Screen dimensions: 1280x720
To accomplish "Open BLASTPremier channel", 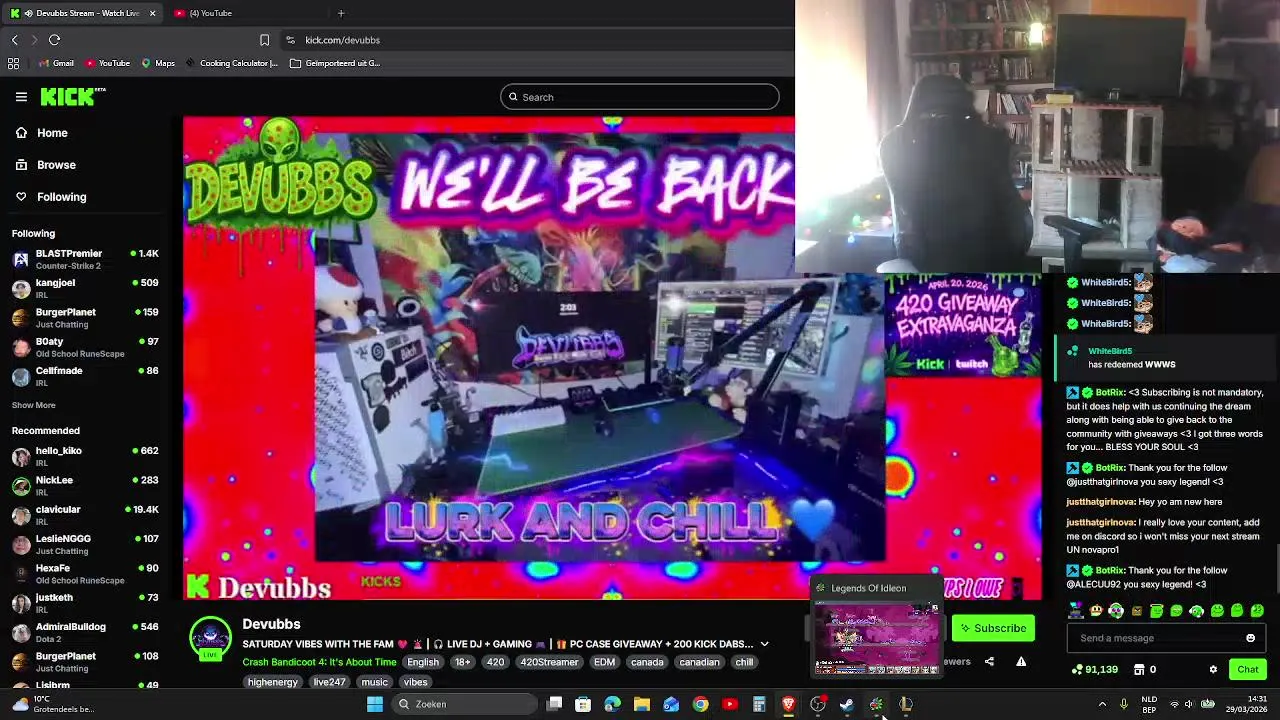I will [x=85, y=259].
